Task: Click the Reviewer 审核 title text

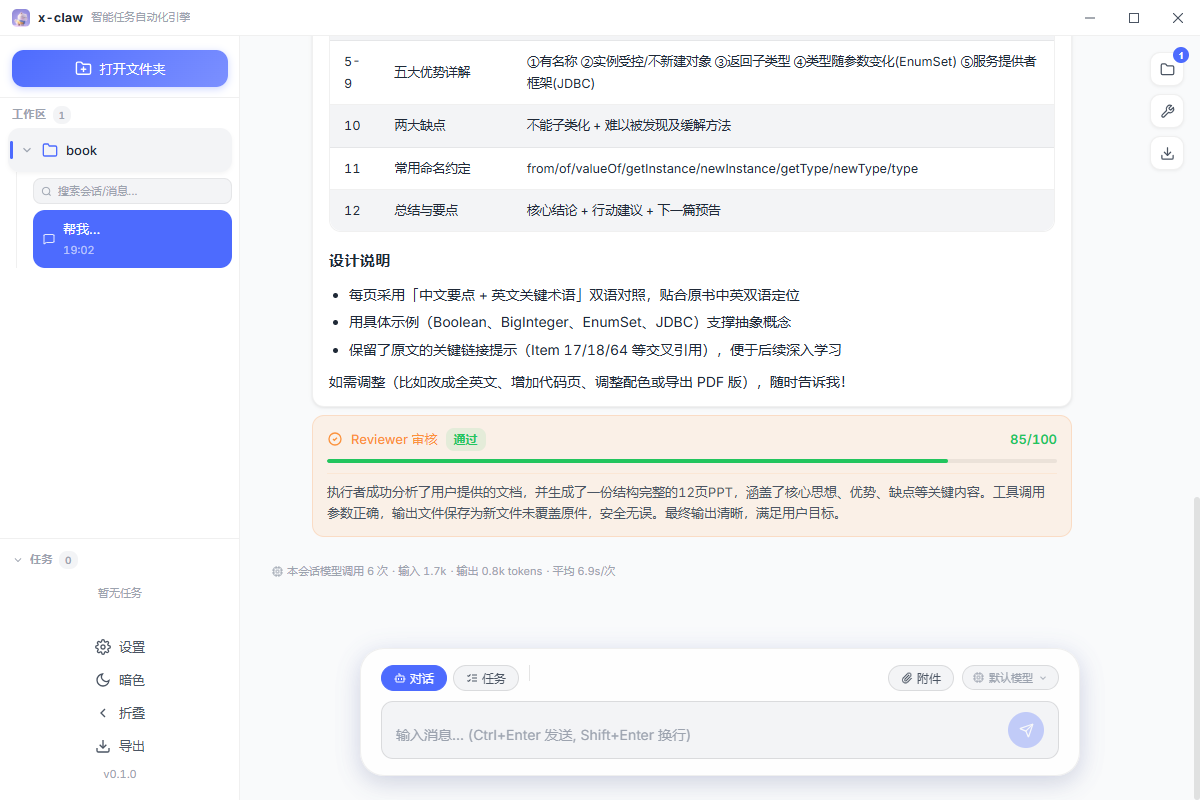Action: [x=394, y=439]
